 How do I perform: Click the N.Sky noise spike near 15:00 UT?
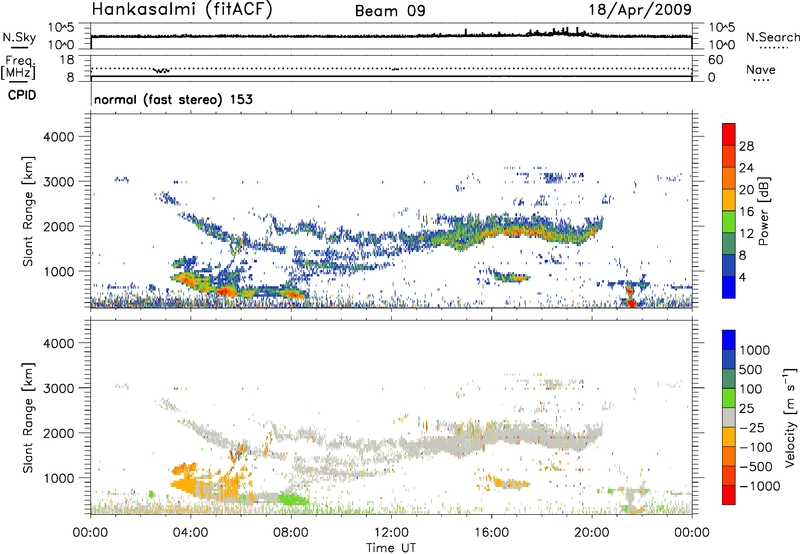pyautogui.click(x=466, y=32)
